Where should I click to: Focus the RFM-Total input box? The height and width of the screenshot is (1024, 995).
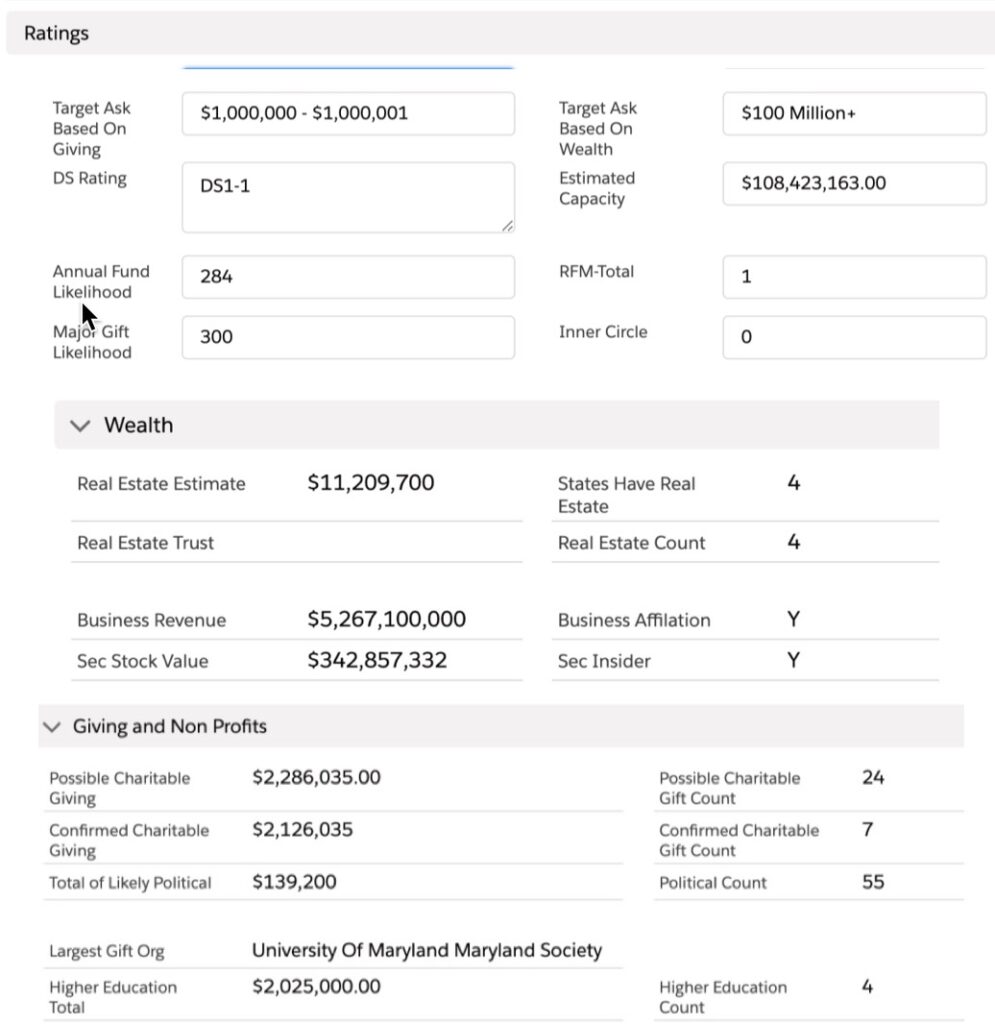tap(853, 277)
